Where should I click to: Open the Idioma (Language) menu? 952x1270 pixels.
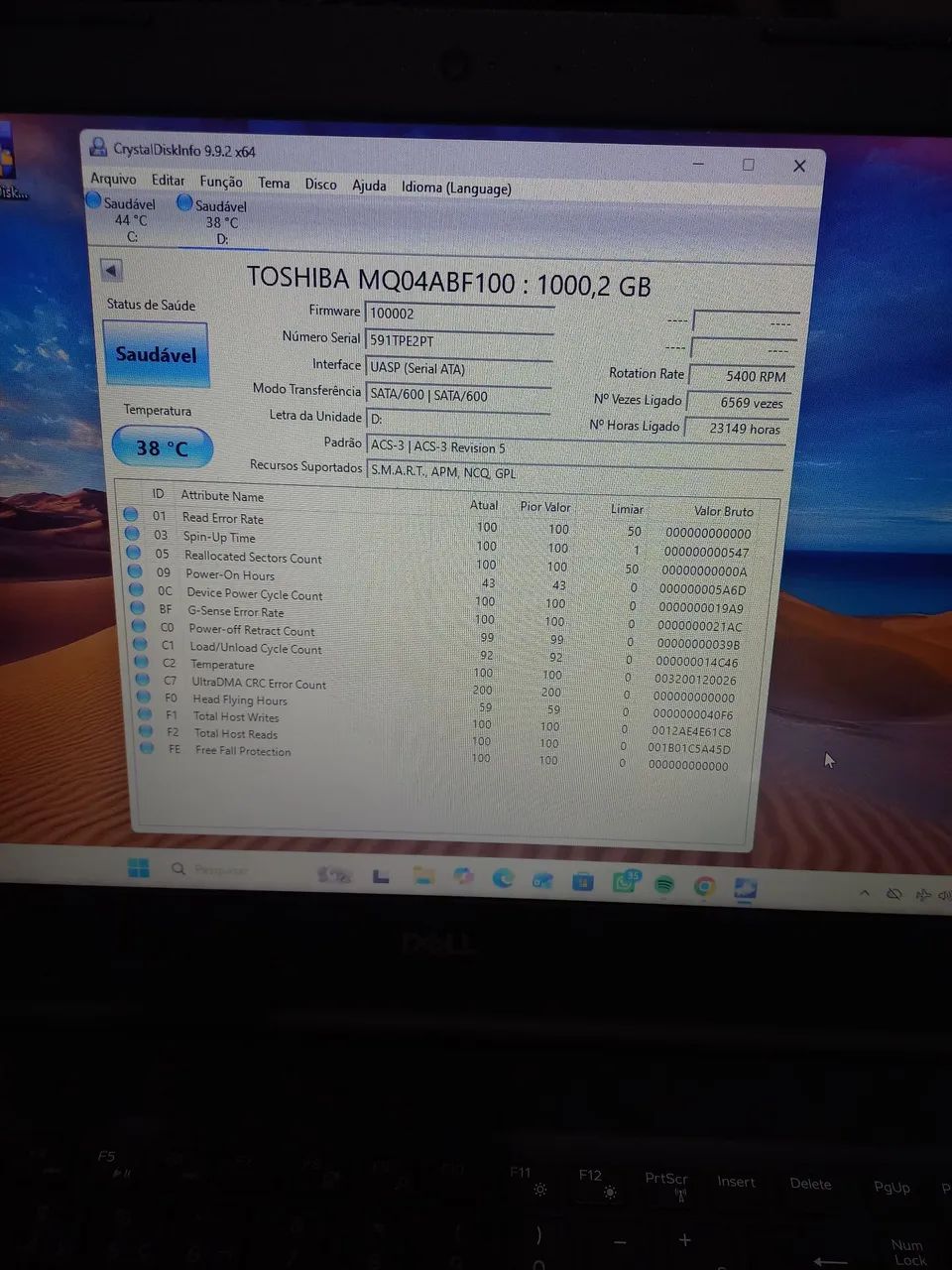(456, 188)
